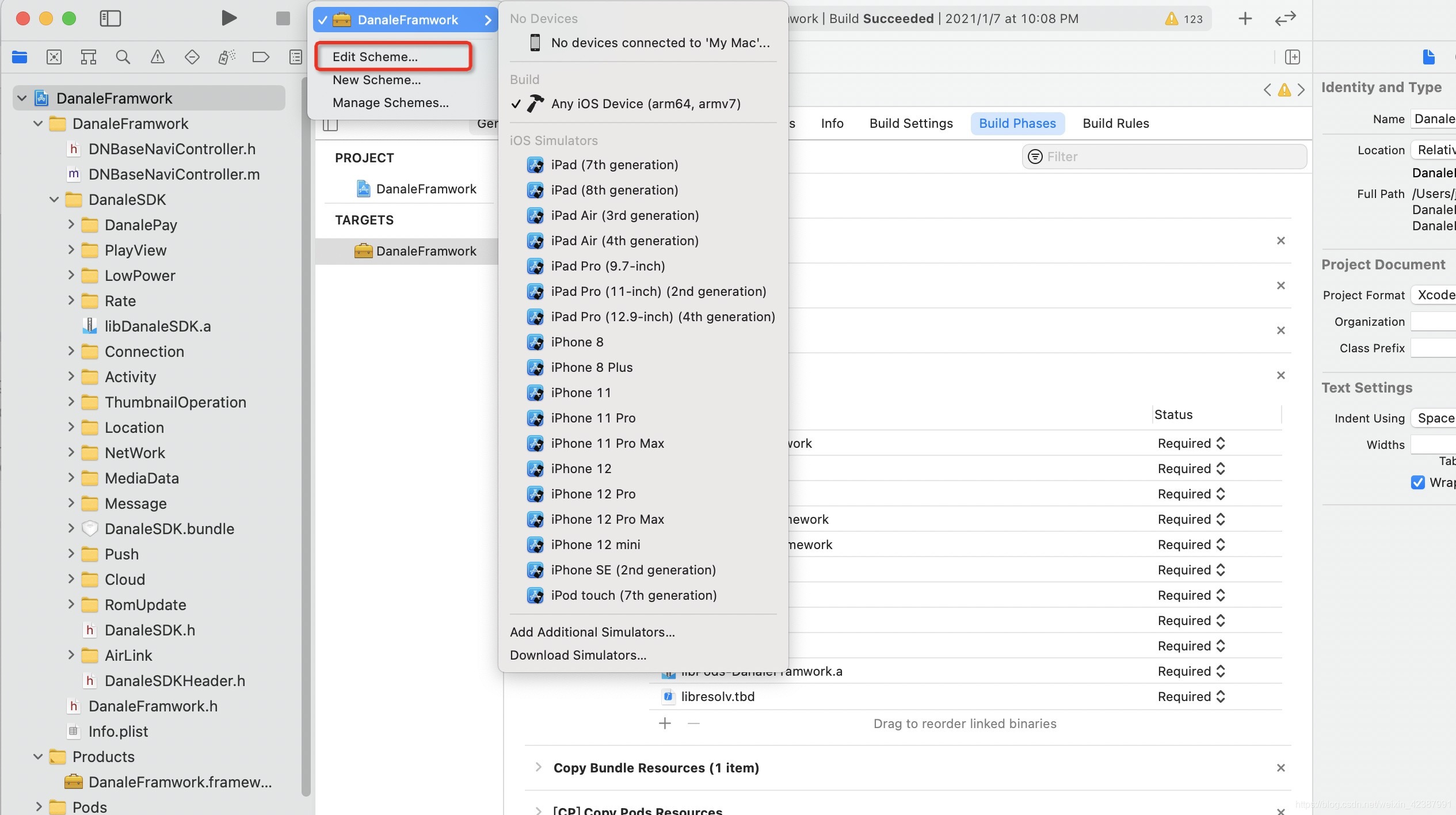The image size is (1456, 815).
Task: Open the Issue navigator warning icon
Action: (157, 57)
